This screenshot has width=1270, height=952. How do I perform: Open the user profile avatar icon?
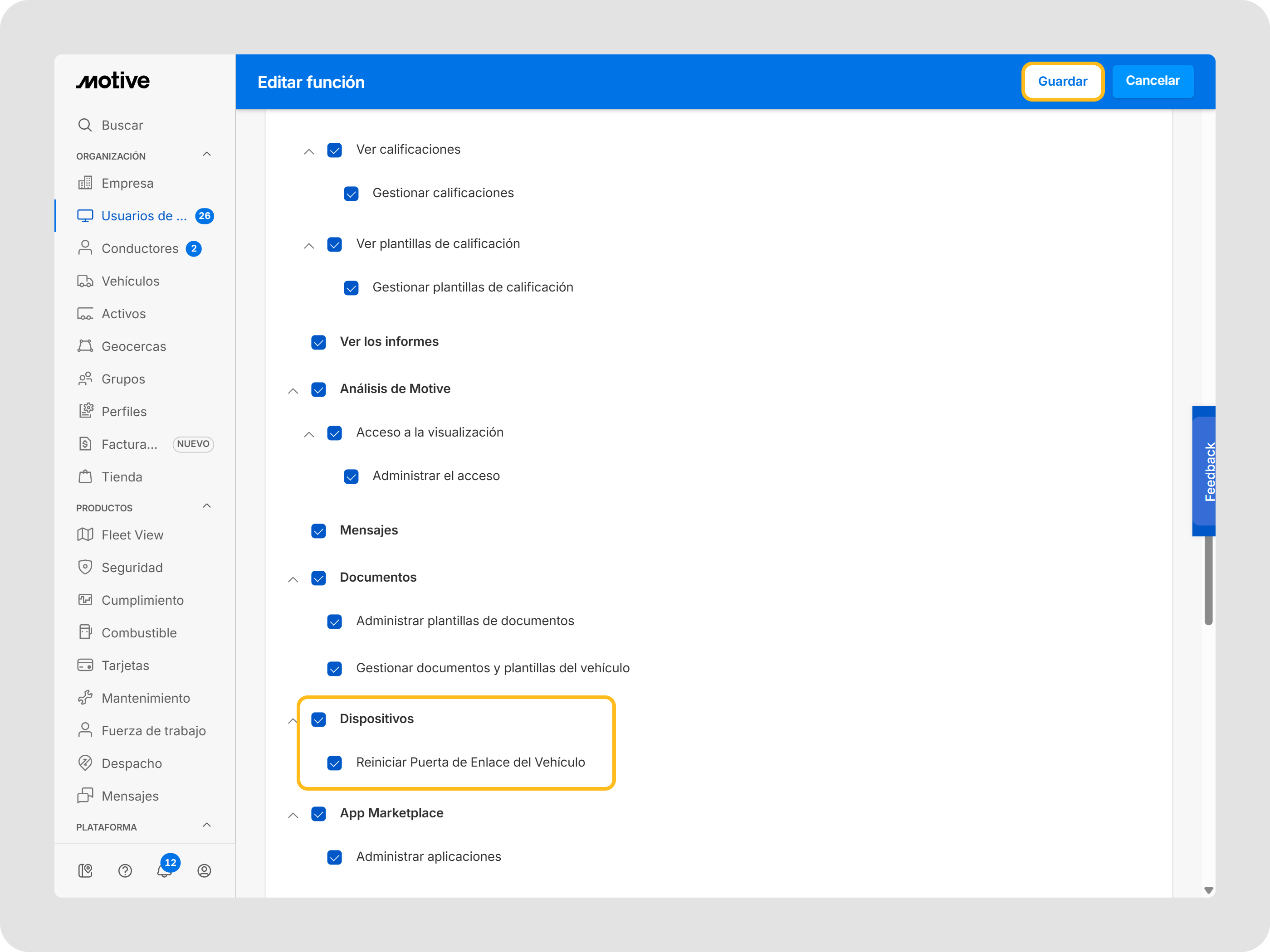pyautogui.click(x=204, y=871)
